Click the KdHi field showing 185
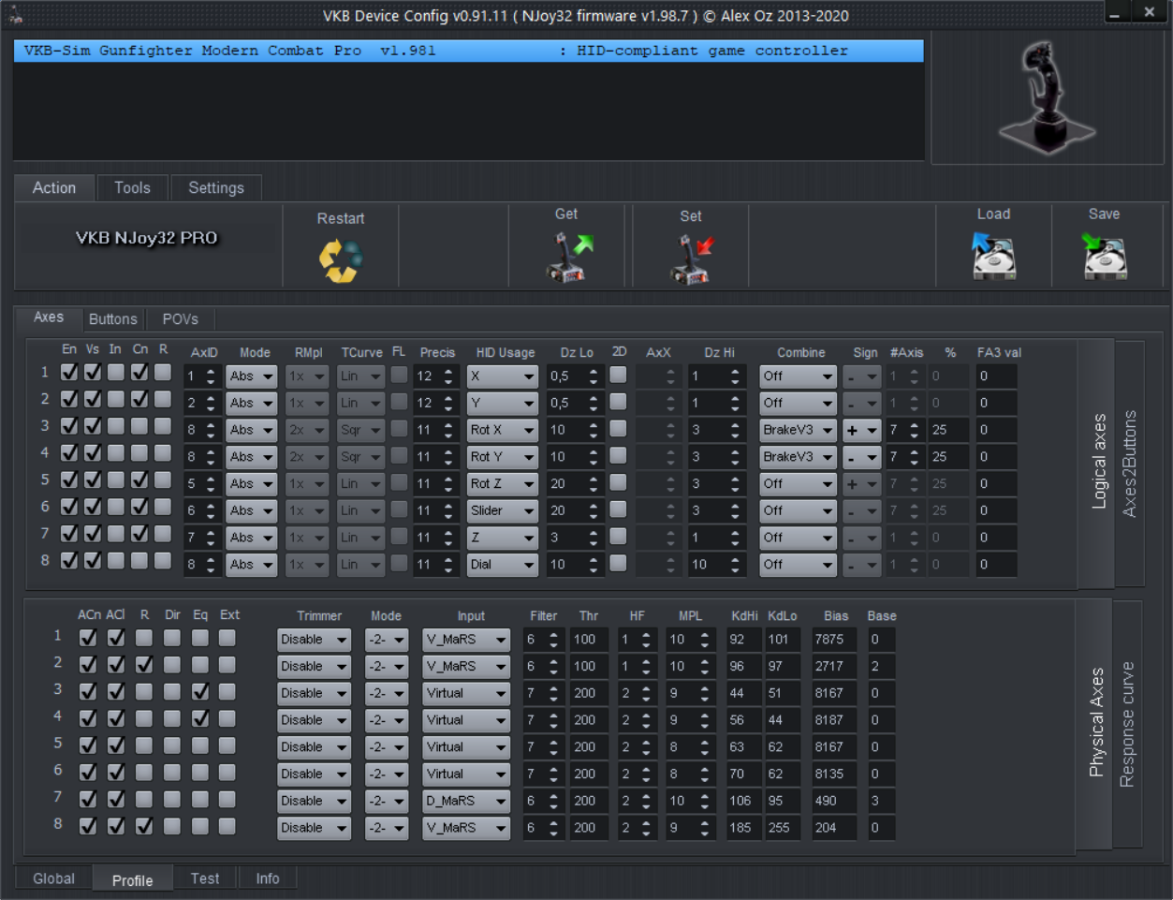This screenshot has width=1173, height=900. point(743,828)
